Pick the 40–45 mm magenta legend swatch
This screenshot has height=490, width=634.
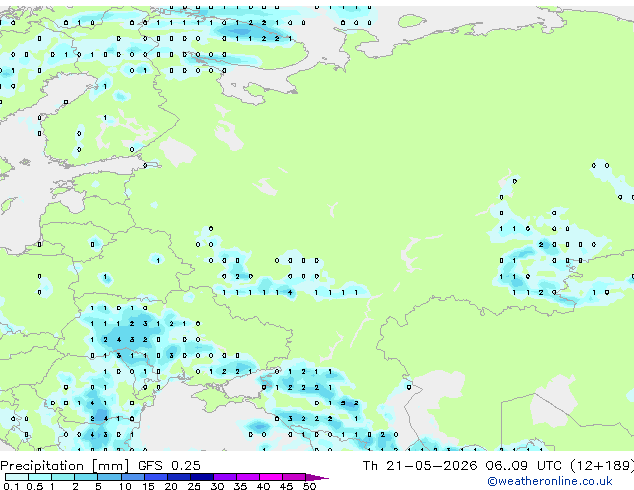pyautogui.click(x=271, y=477)
